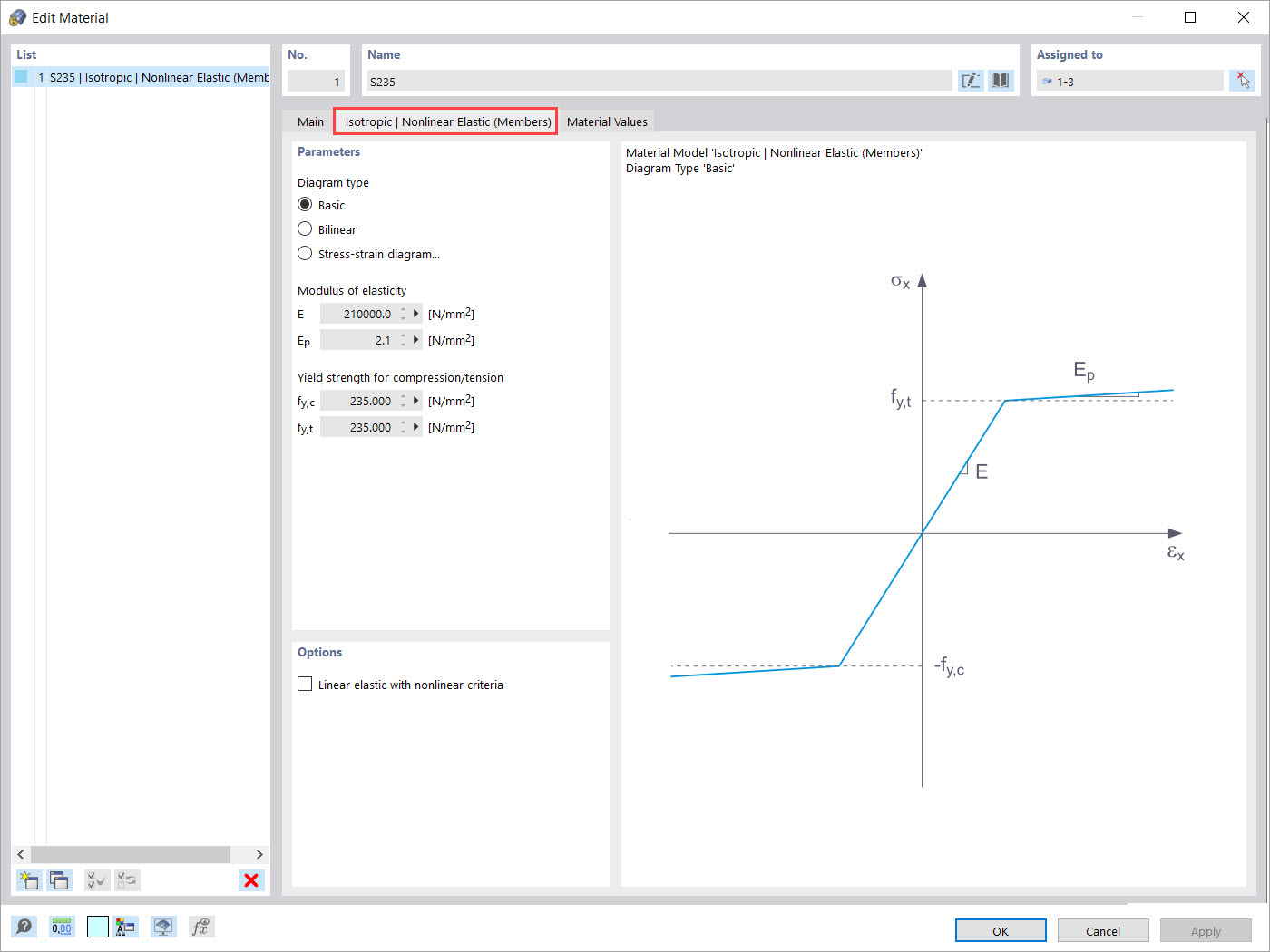The width and height of the screenshot is (1270, 952).
Task: Open help via the question mark icon
Action: point(24,926)
